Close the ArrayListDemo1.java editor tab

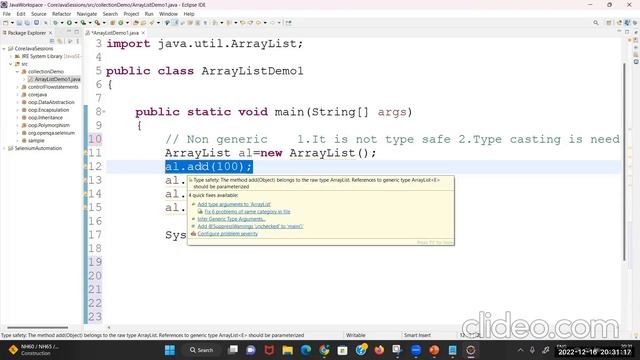pyautogui.click(x=143, y=33)
